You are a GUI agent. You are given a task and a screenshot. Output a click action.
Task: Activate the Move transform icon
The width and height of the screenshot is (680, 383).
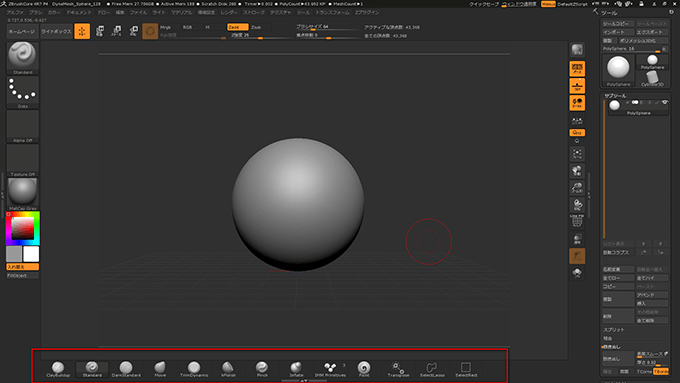coord(99,31)
